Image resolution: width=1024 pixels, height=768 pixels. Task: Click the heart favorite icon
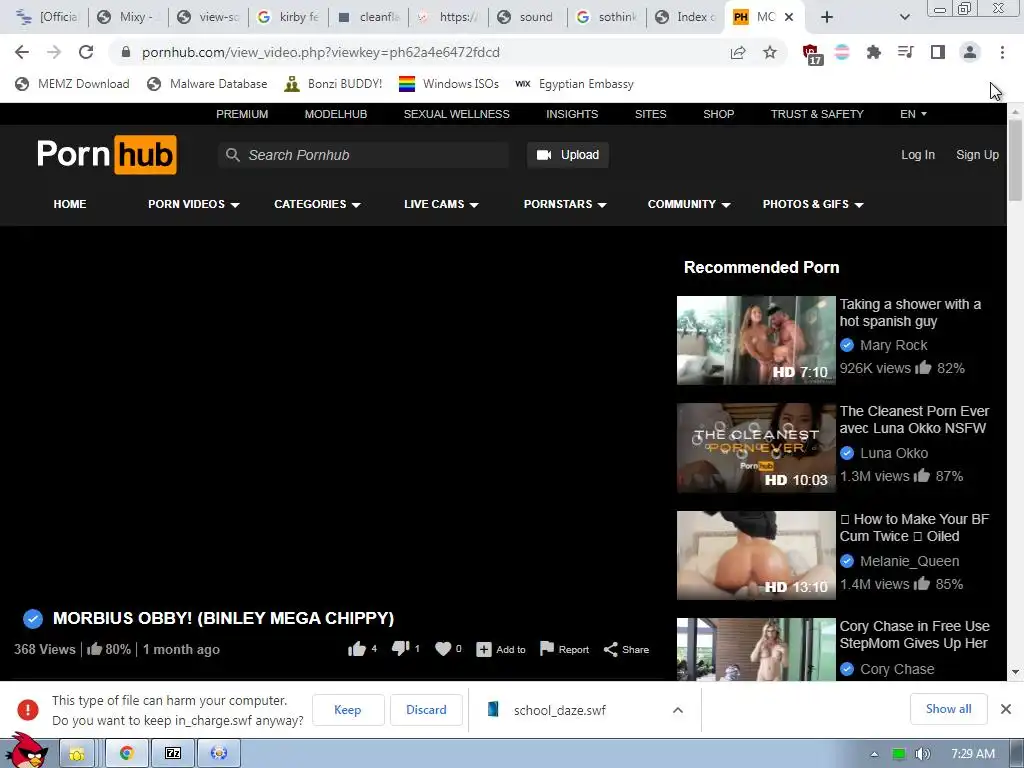[x=443, y=648]
